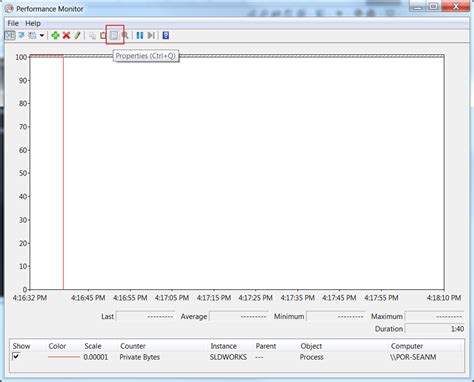Click the Update Data step icon
Viewport: 474px width, 382px height.
151,35
